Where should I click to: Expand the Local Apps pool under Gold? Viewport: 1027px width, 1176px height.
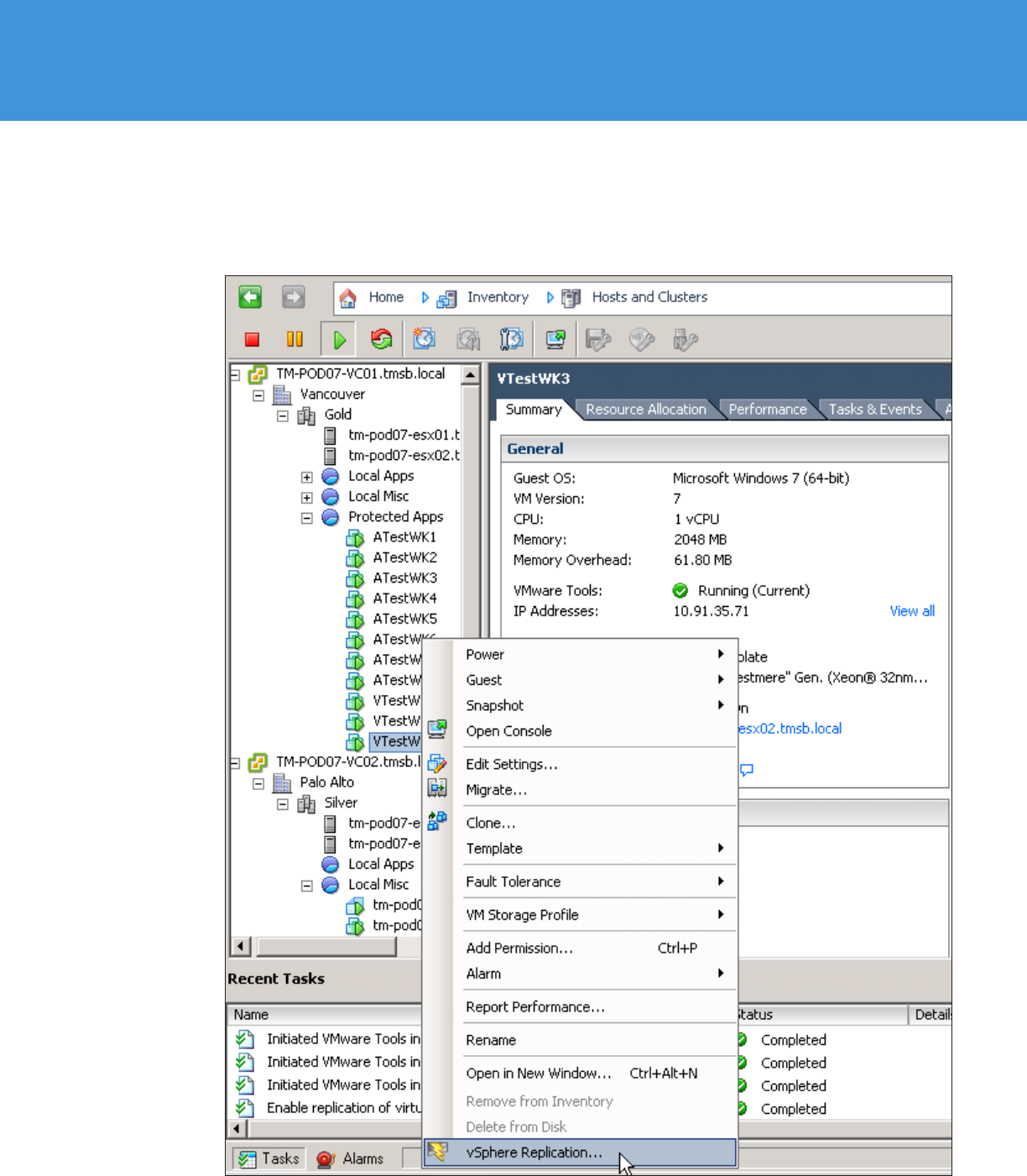[307, 477]
